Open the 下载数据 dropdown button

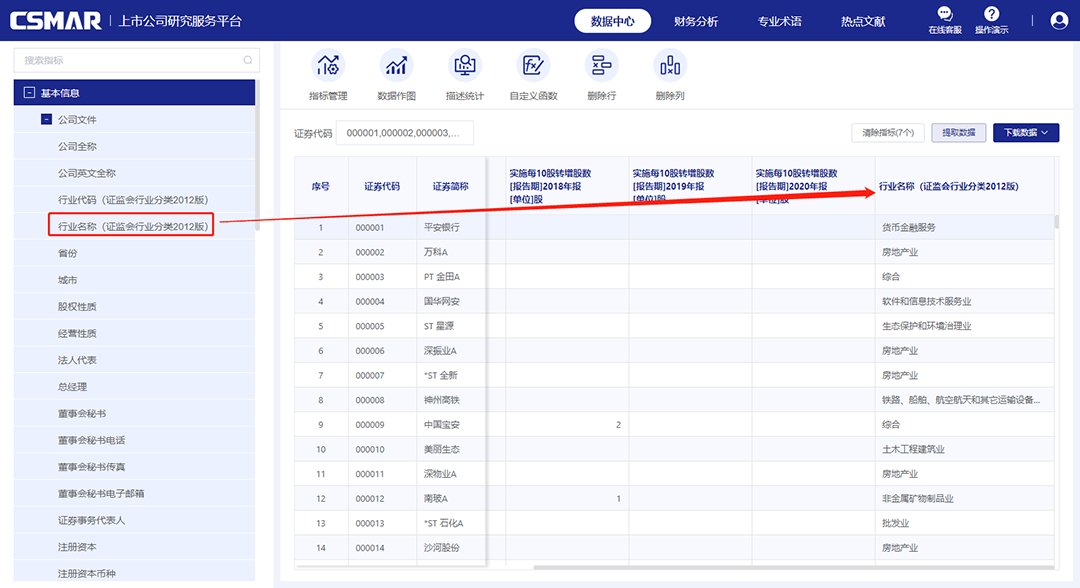pyautogui.click(x=1025, y=132)
